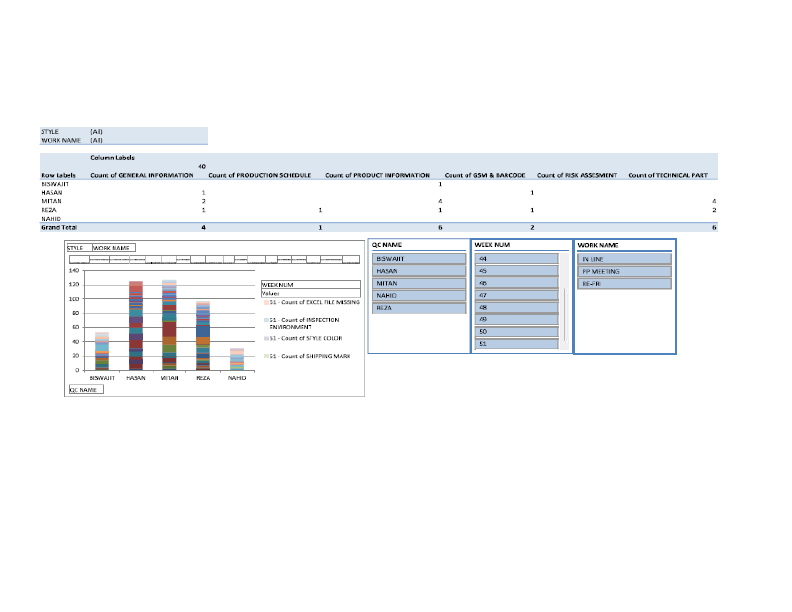Select Grand Total 6 under PRODUCT INFORMATION

pyautogui.click(x=440, y=227)
